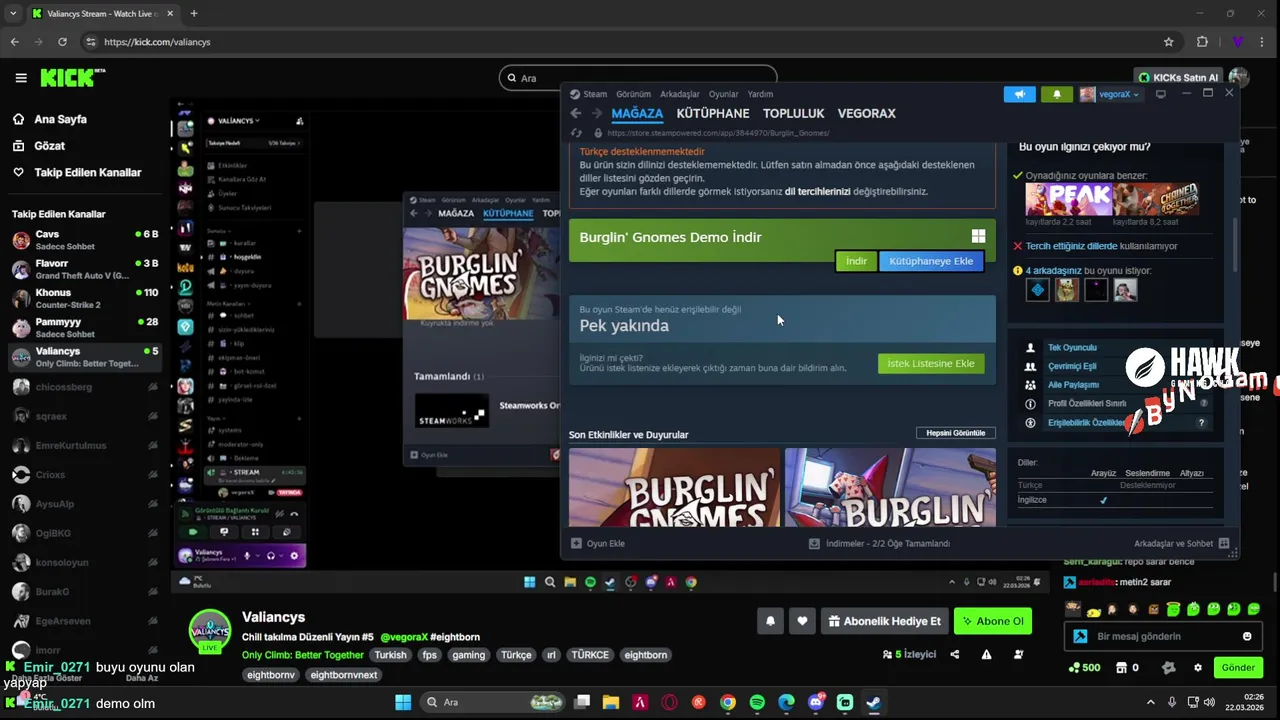Open the VEGORAX profile tab
Image resolution: width=1280 pixels, height=720 pixels.
click(866, 114)
